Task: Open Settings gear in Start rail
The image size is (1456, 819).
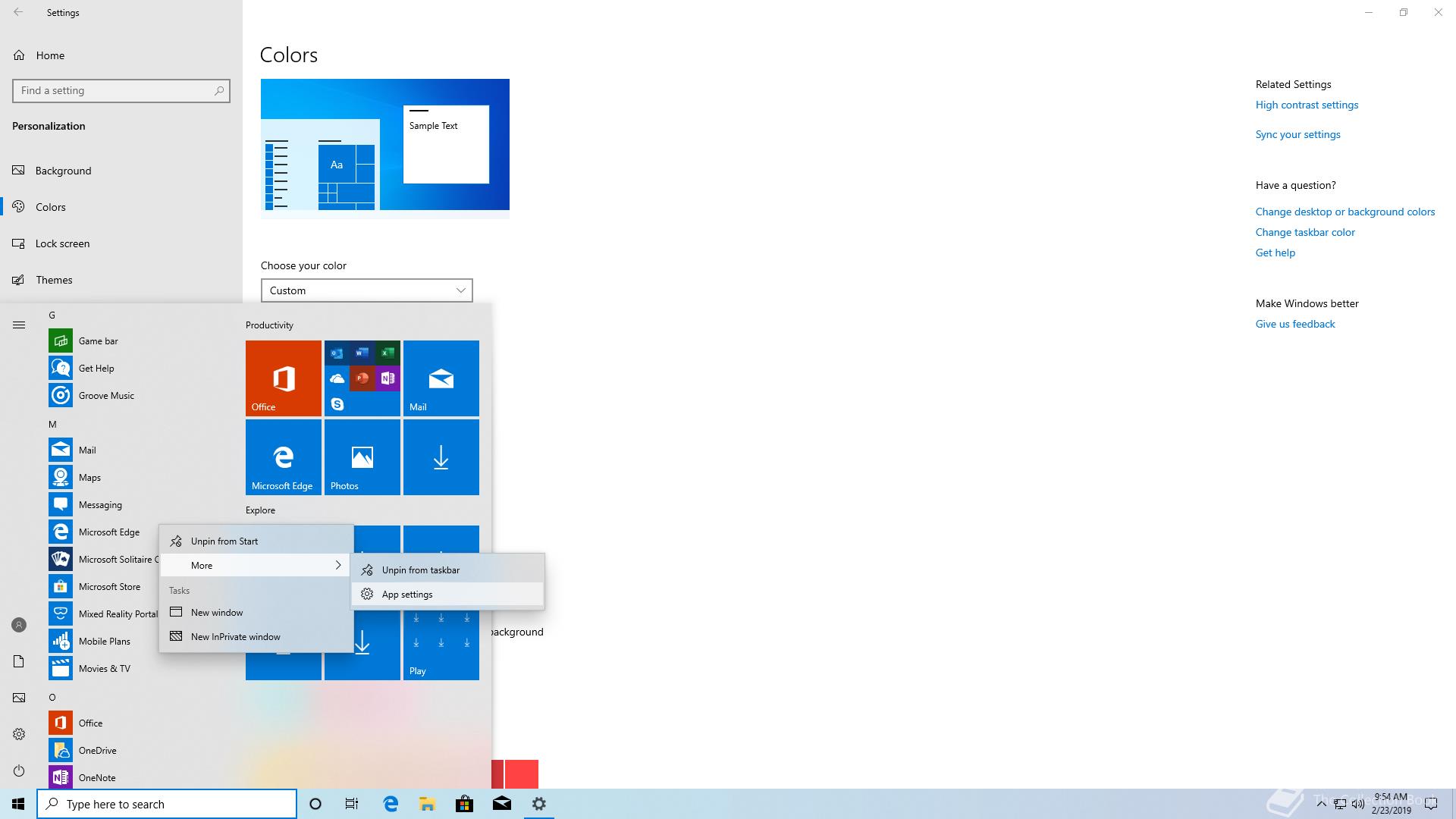Action: (19, 734)
